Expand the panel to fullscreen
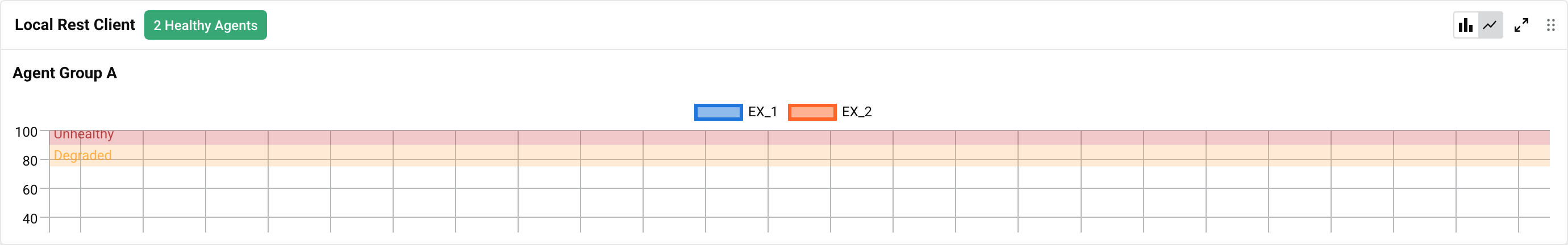Image resolution: width=1568 pixels, height=245 pixels. pyautogui.click(x=1521, y=26)
